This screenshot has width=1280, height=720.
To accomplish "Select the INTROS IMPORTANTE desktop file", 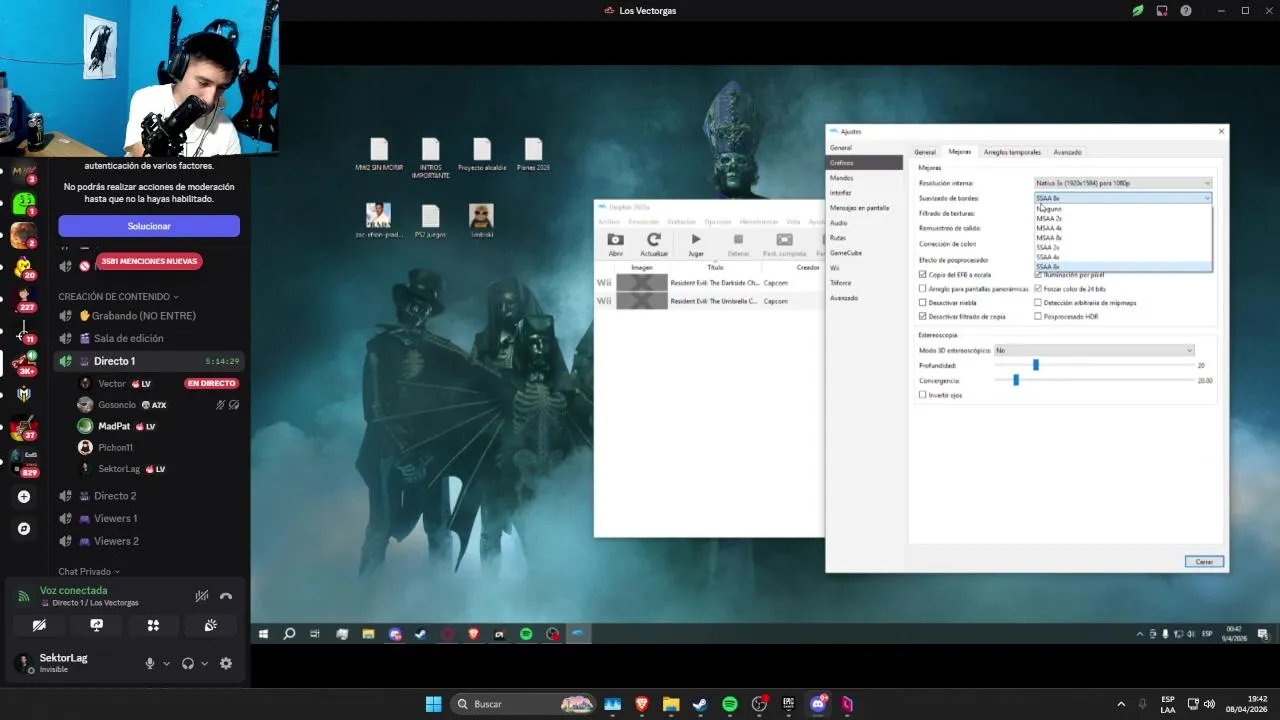I will point(431,158).
